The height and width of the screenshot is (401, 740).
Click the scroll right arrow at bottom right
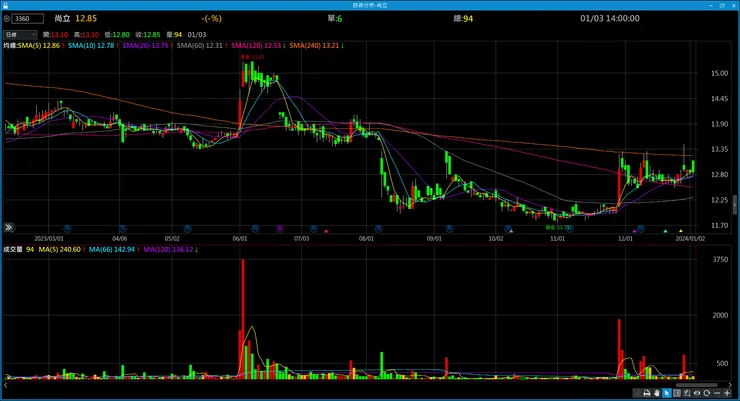[730, 385]
